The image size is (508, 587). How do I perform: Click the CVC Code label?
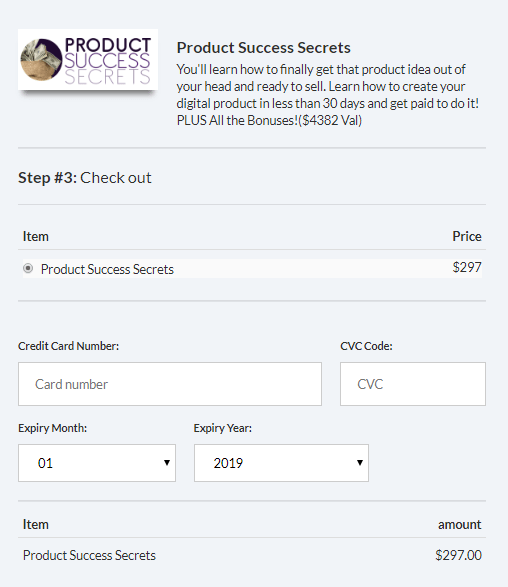366,346
